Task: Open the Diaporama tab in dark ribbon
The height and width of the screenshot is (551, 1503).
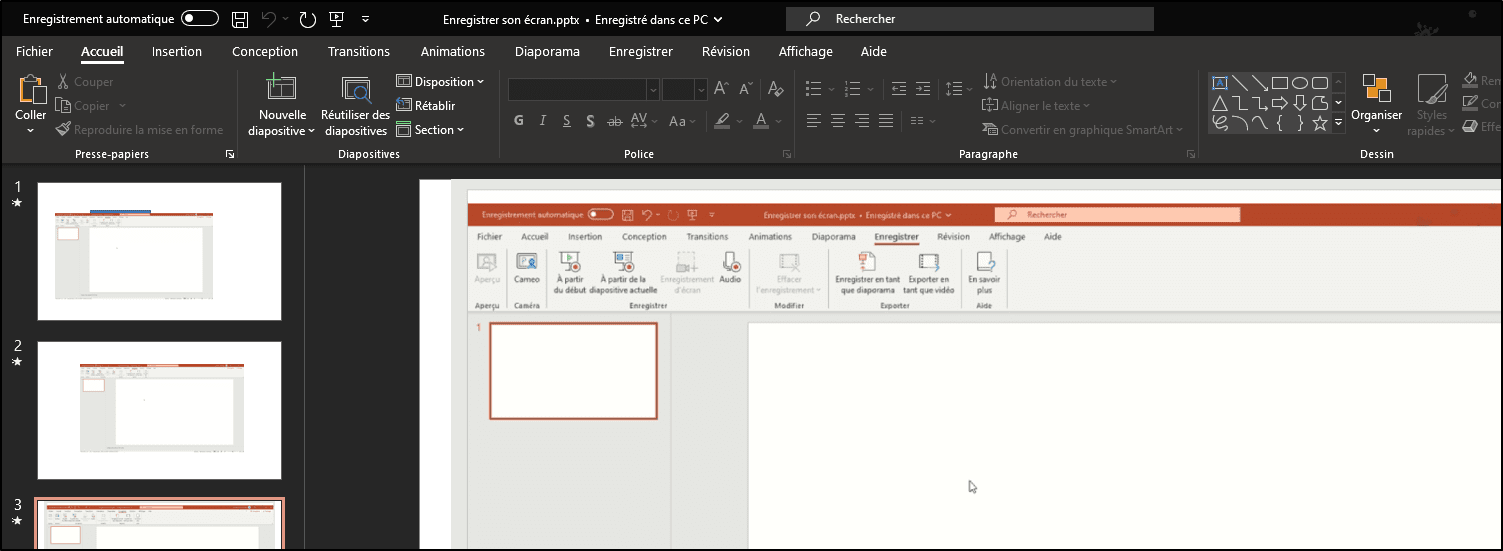Action: (547, 52)
